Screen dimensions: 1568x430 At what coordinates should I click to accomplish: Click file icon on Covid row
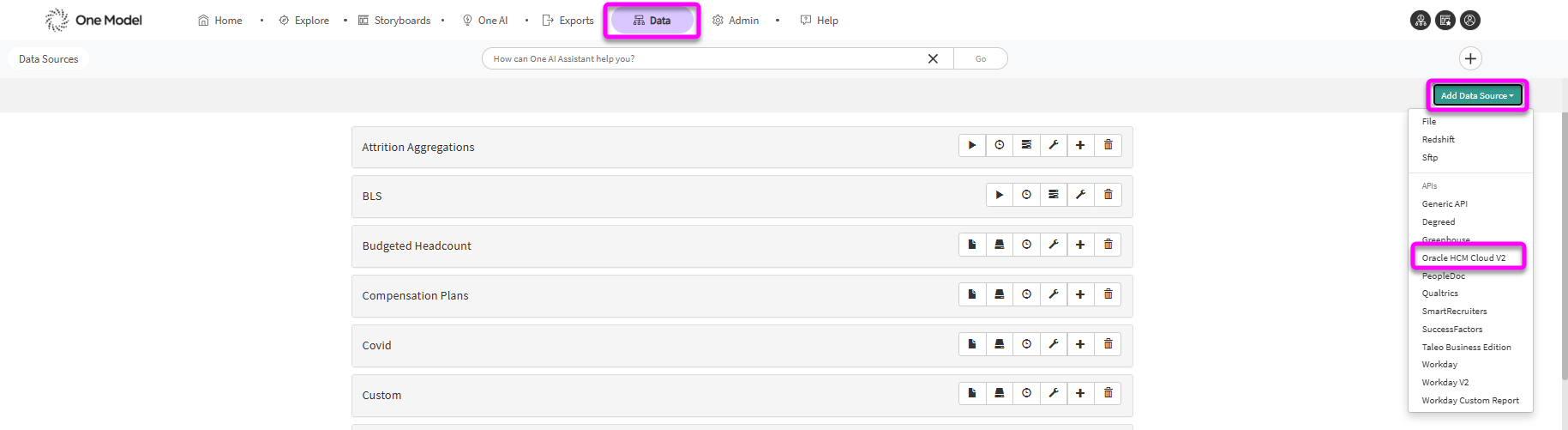pyautogui.click(x=972, y=344)
